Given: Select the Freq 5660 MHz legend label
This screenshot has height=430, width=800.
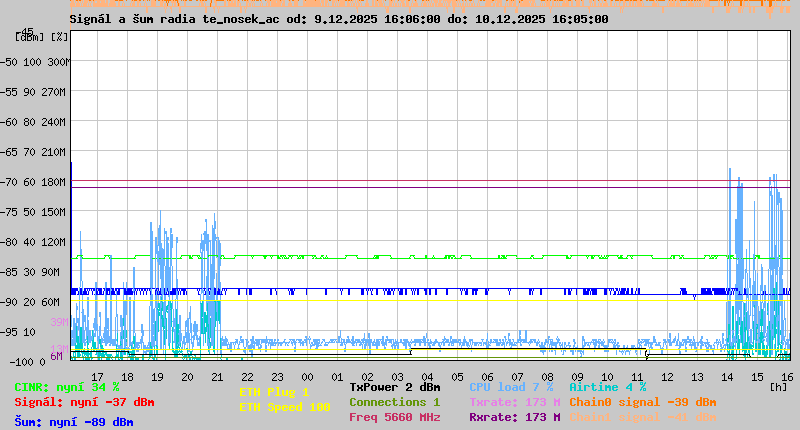Looking at the screenshot, I should (x=394, y=417).
